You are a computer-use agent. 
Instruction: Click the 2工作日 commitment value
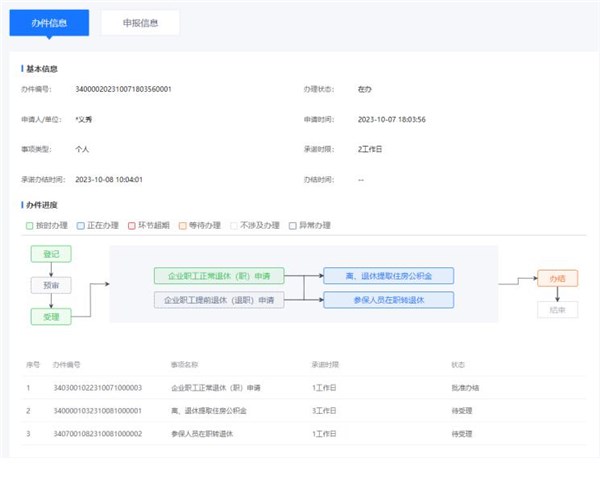click(x=370, y=149)
